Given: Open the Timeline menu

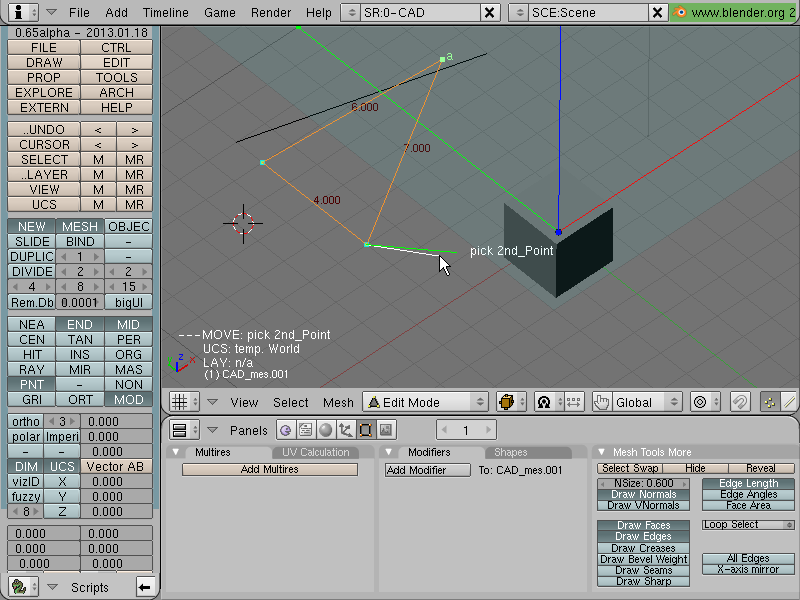Looking at the screenshot, I should [166, 12].
